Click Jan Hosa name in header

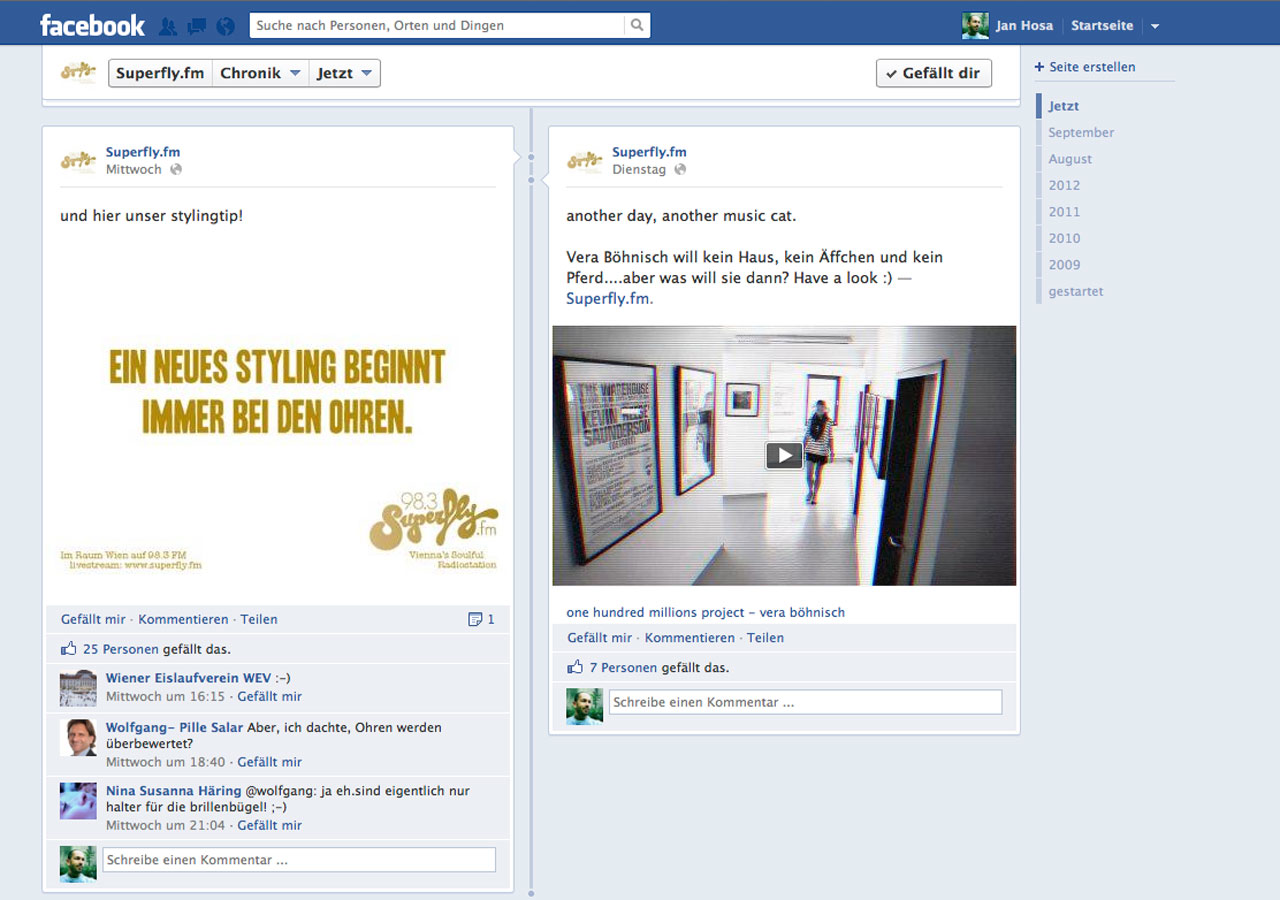[x=1024, y=26]
